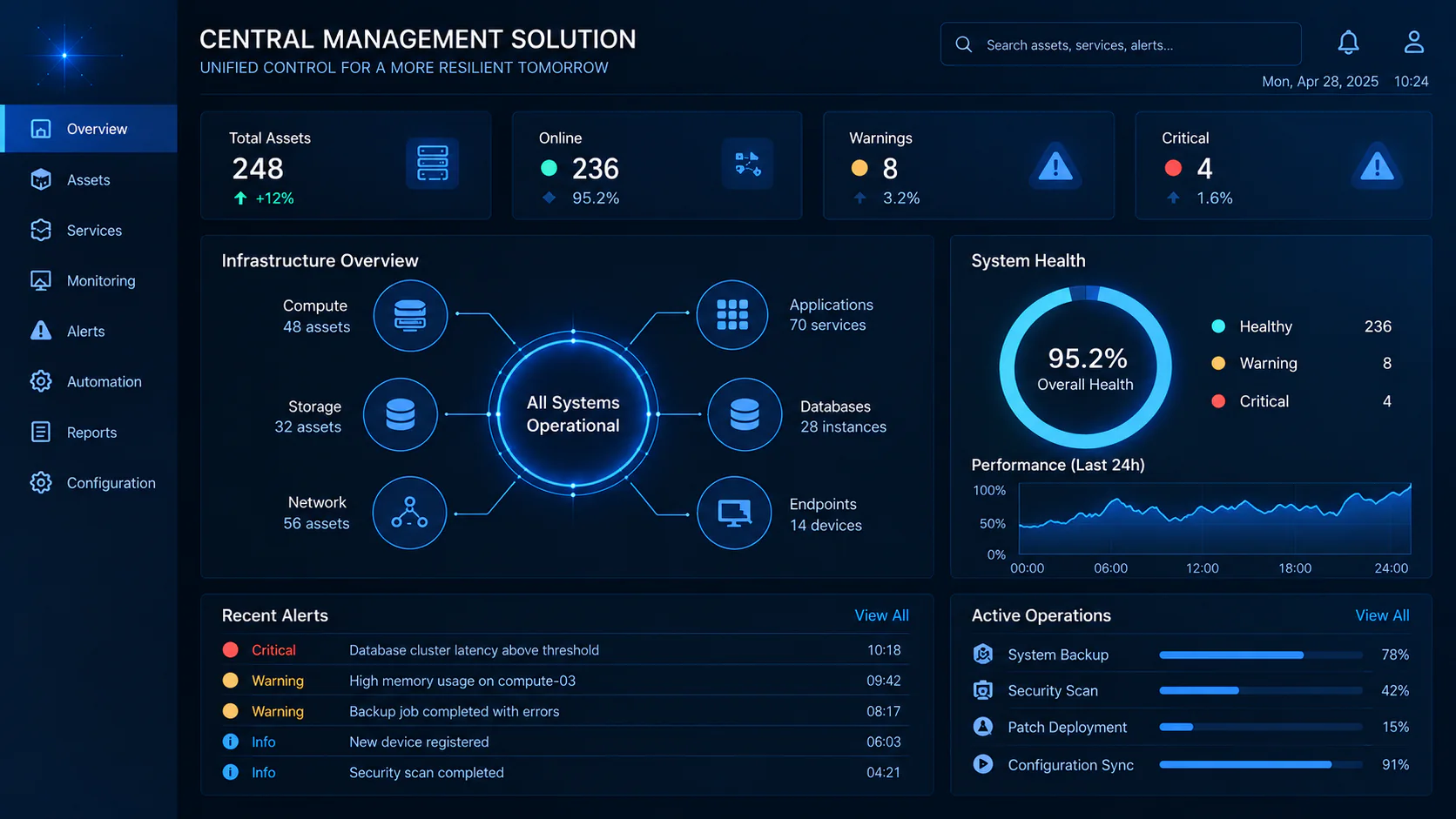Click the Critical card triangle icon
Screen dimensions: 1456x819
(1377, 165)
